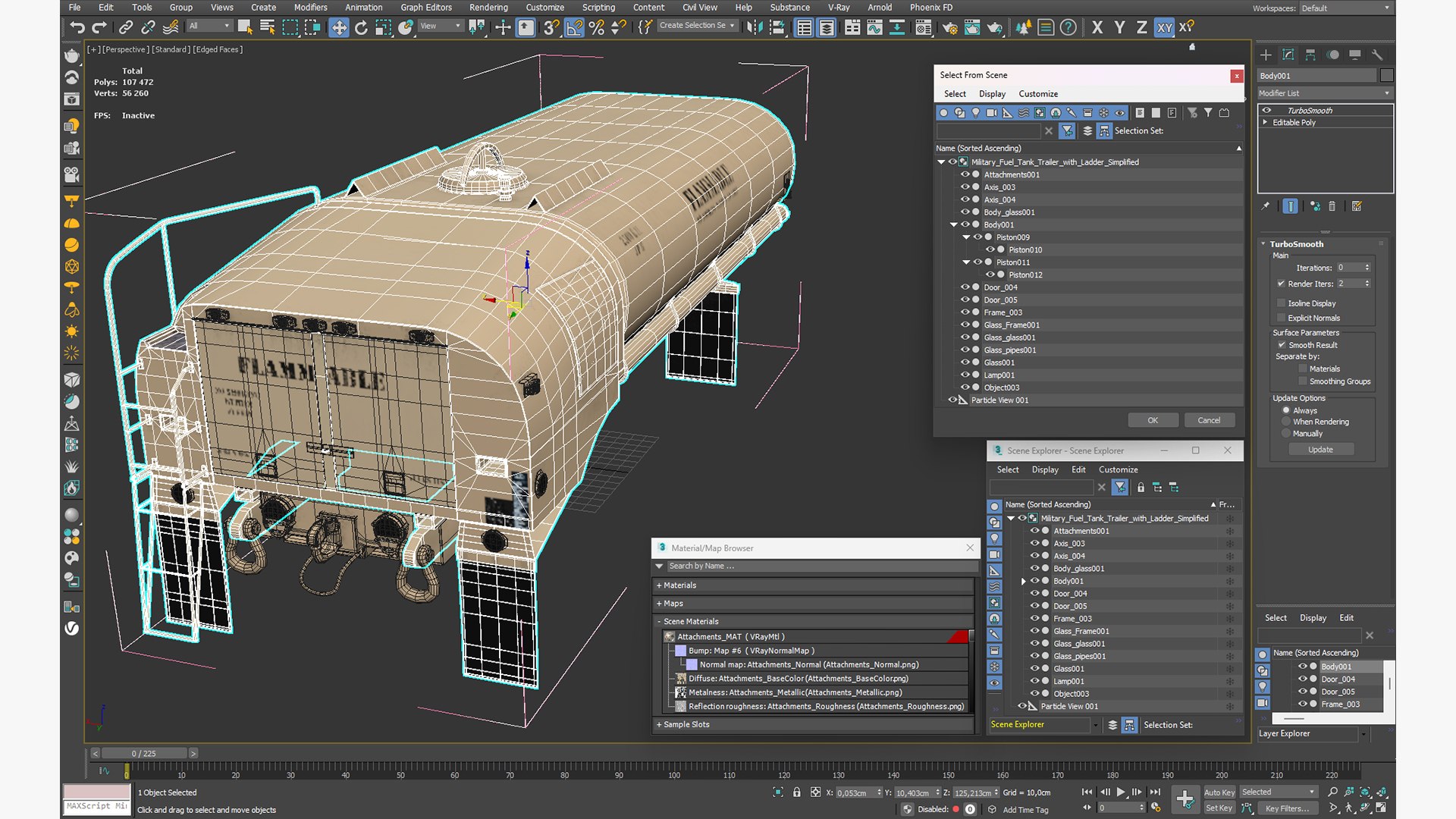Collapse Piston009 node in Select From Scene

[x=966, y=237]
